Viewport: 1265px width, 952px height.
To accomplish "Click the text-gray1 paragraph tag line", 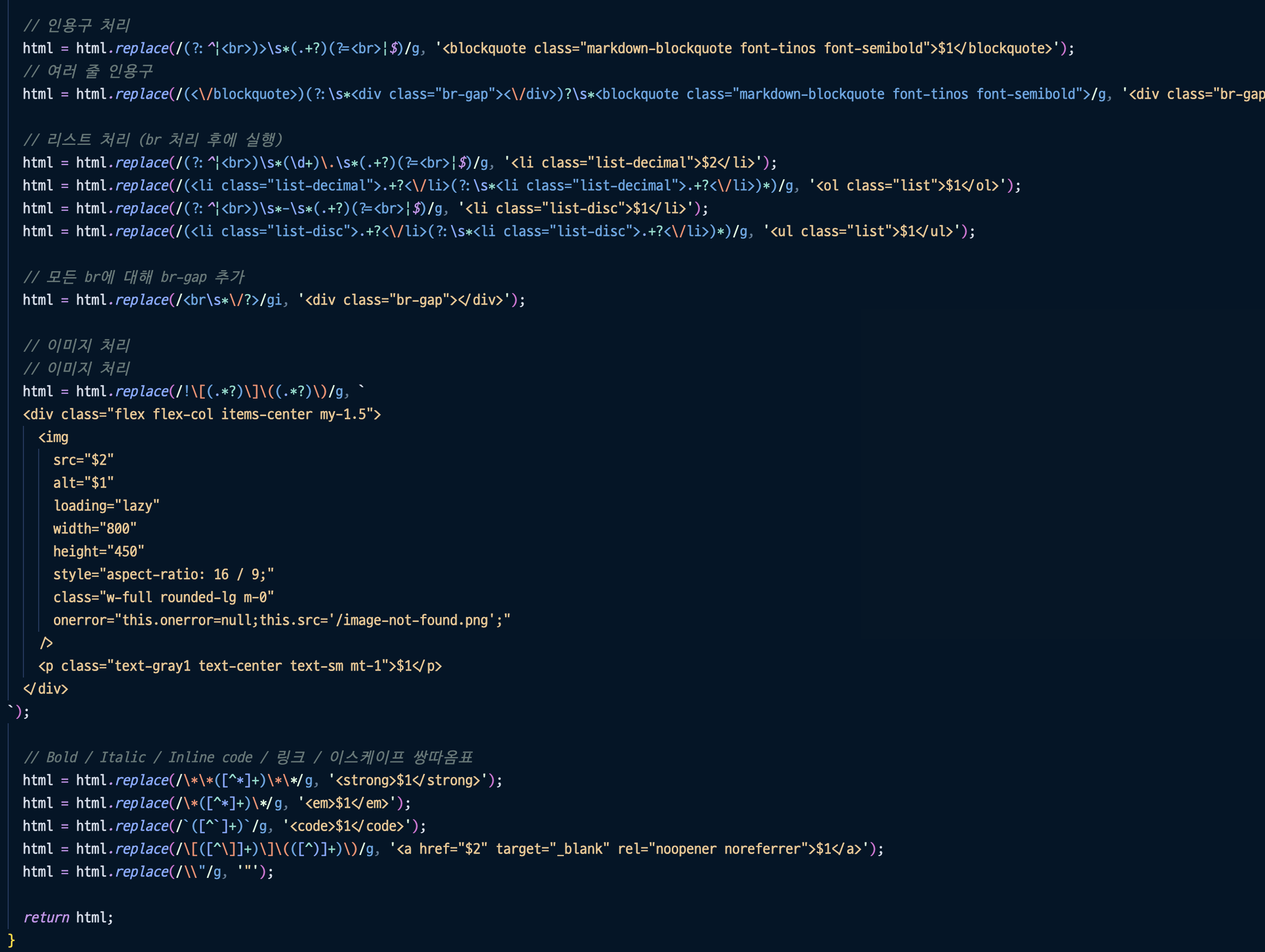I will (240, 666).
